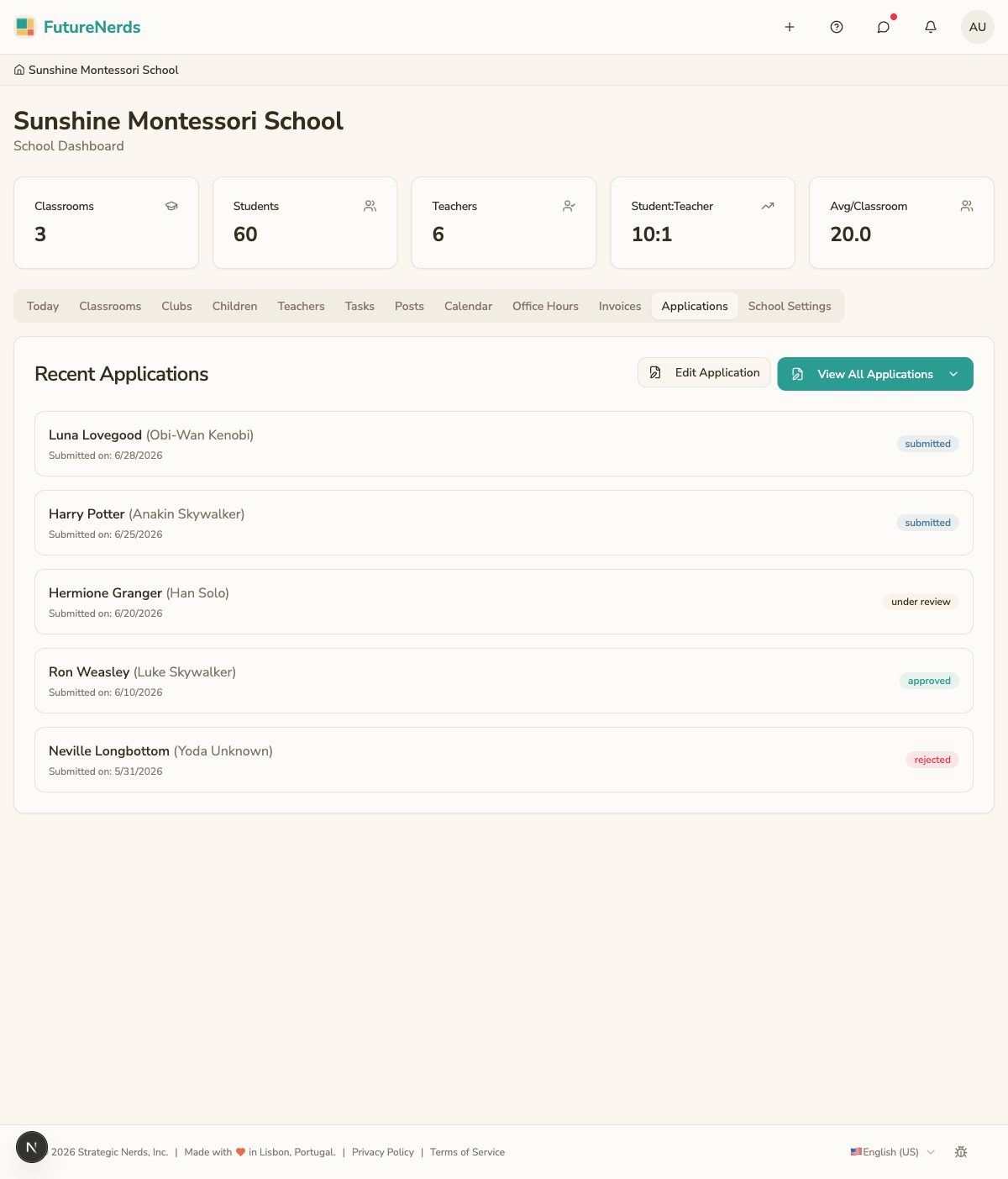The width and height of the screenshot is (1008, 1179).
Task: Open the Privacy Policy link
Action: (x=383, y=1152)
